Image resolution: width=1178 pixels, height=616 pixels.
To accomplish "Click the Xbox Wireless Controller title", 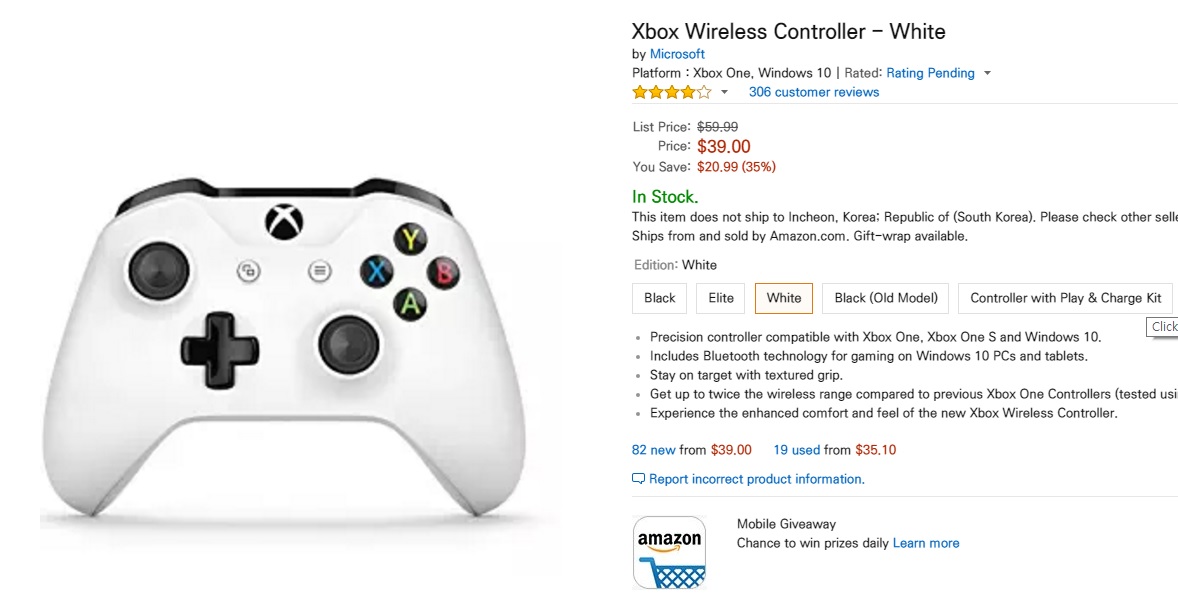I will [788, 31].
